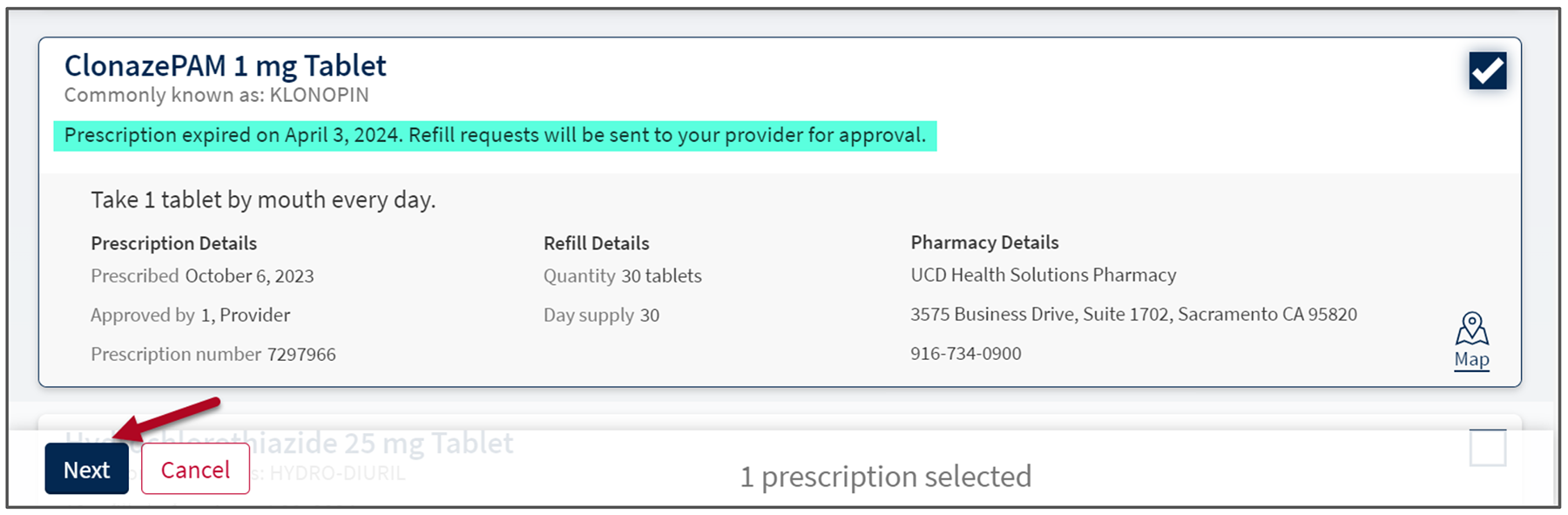Click the 3575 Business Drive pharmacy address
The image size is (1568, 515).
[1132, 315]
